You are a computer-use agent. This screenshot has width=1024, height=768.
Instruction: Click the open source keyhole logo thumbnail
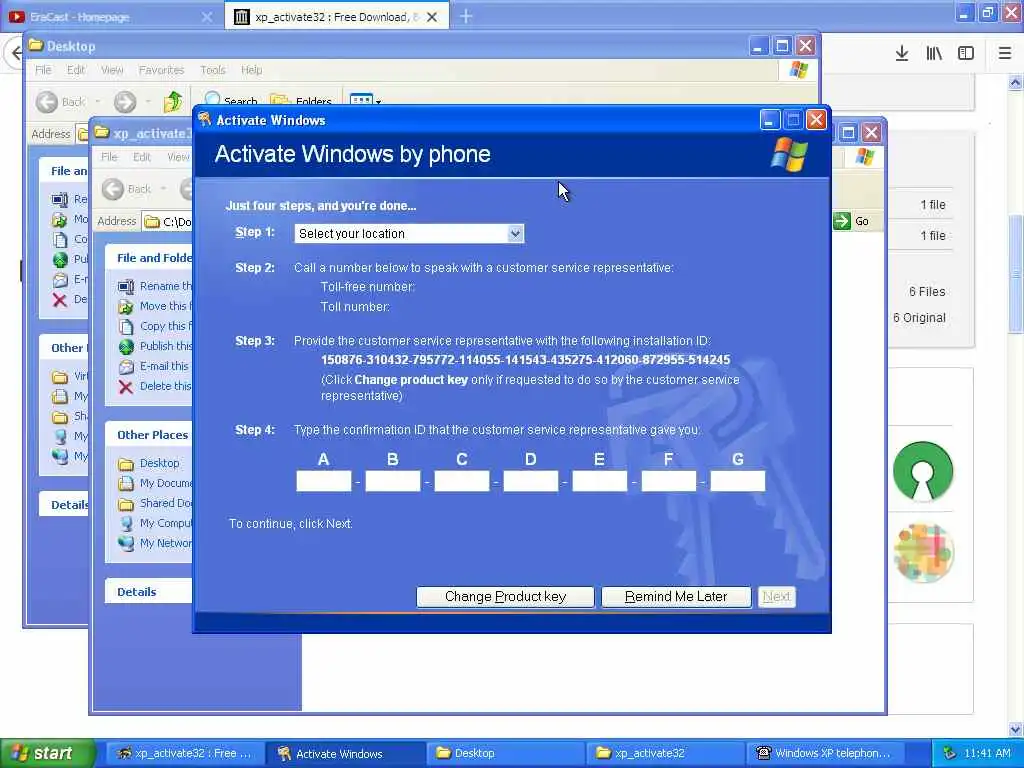[923, 472]
